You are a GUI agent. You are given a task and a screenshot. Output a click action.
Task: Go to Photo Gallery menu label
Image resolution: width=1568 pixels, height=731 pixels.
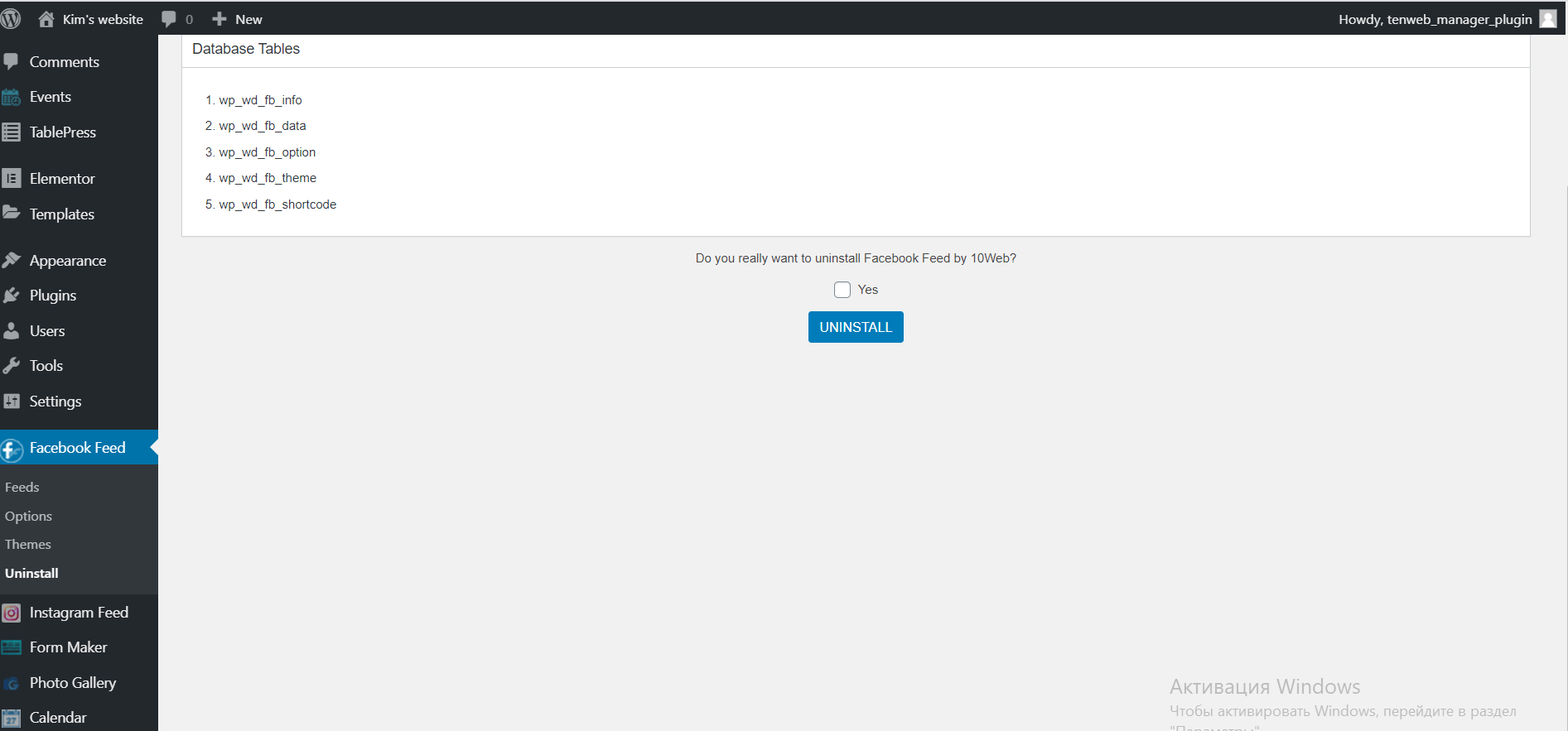(73, 683)
